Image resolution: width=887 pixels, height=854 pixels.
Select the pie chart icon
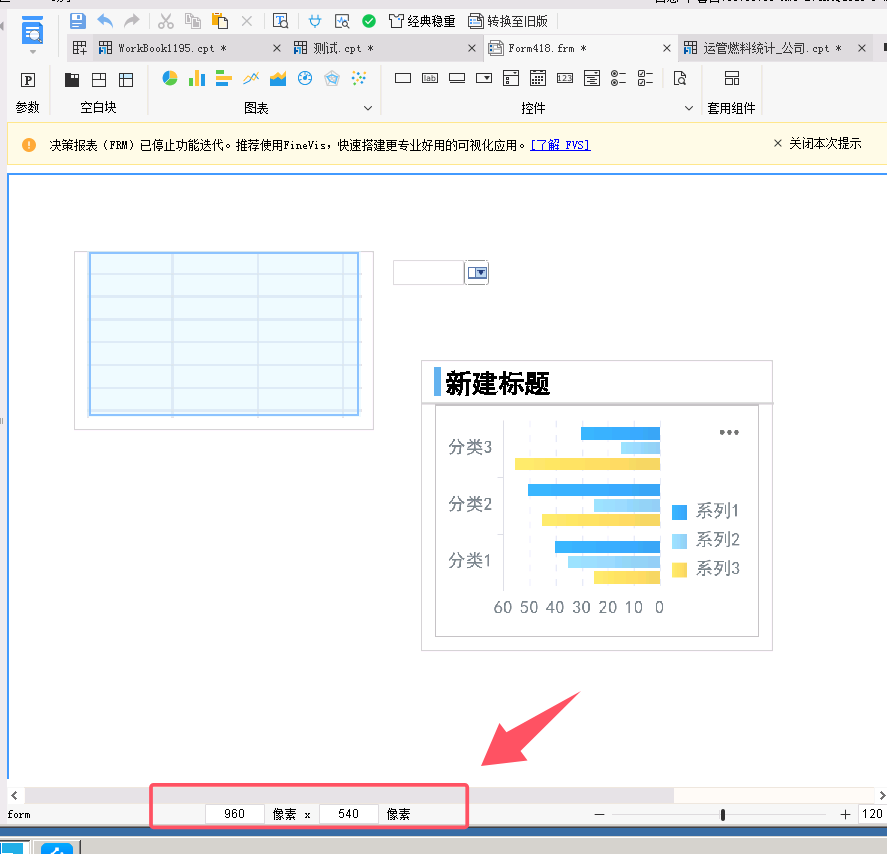pos(170,78)
